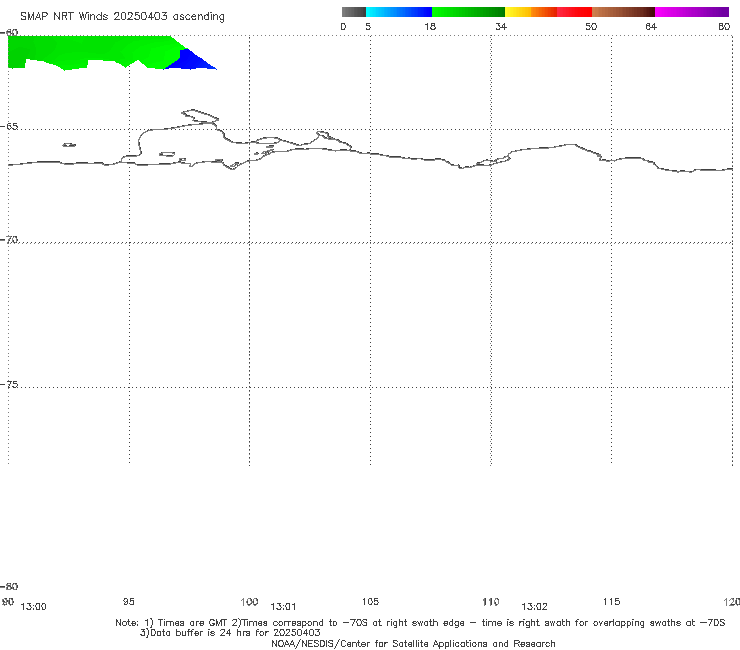Click the red segment of the color scale
This screenshot has height=650, width=740.
pyautogui.click(x=574, y=12)
